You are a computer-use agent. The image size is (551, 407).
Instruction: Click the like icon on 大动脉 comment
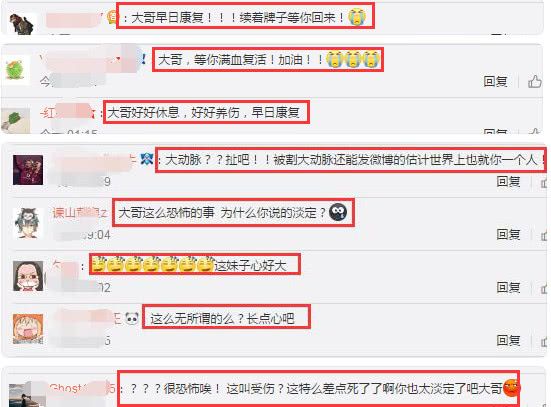(545, 182)
